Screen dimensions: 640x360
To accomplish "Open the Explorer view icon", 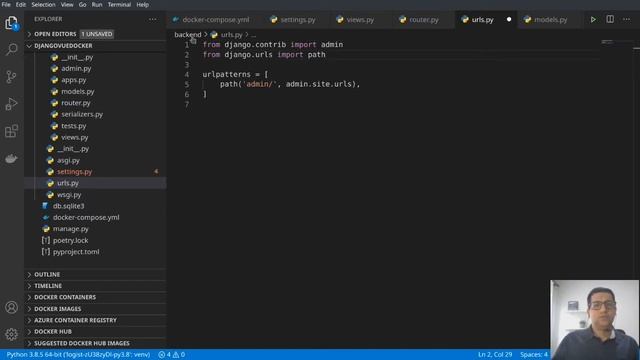I will [11, 23].
